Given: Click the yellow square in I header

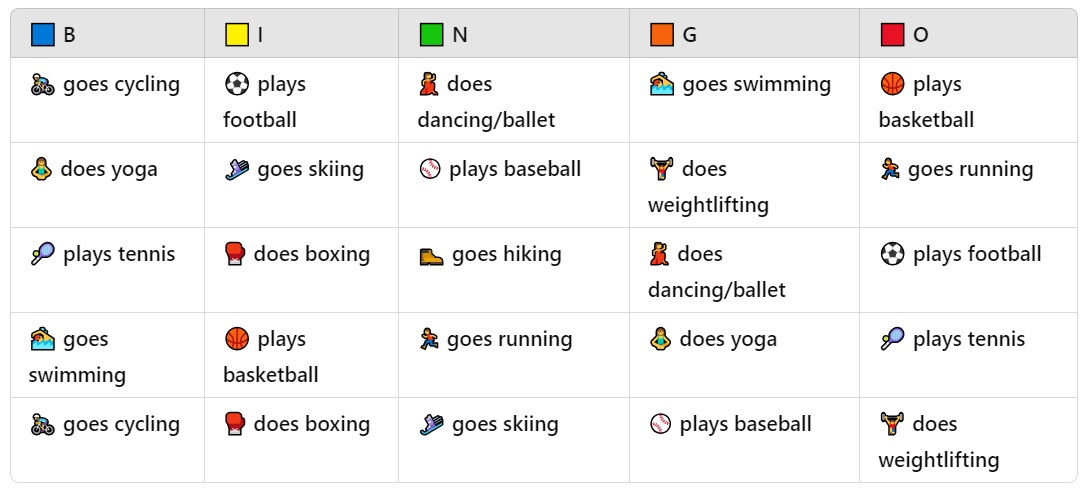Looking at the screenshot, I should tap(236, 35).
